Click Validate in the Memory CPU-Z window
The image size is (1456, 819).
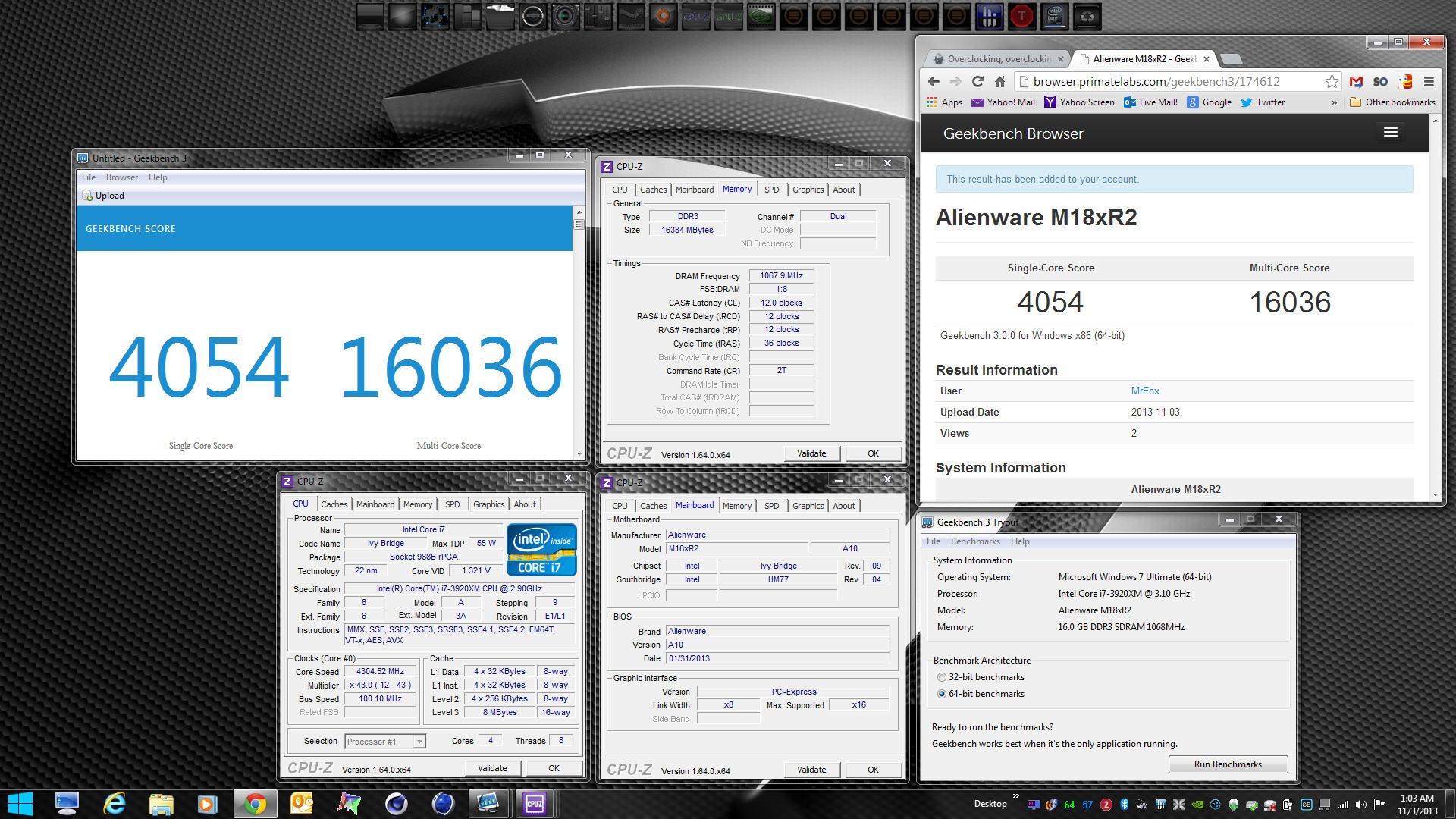pyautogui.click(x=811, y=453)
